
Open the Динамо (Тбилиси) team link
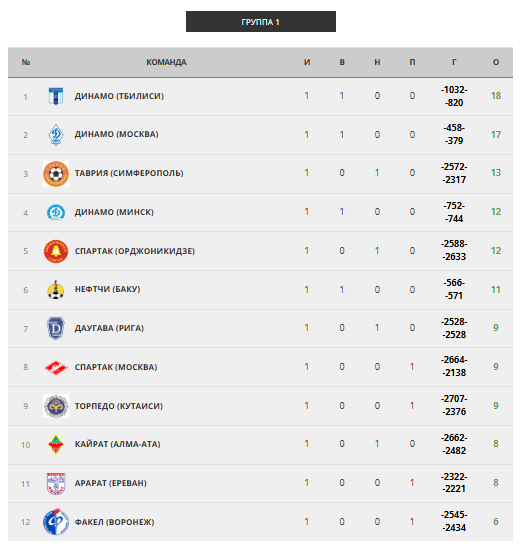(x=119, y=96)
